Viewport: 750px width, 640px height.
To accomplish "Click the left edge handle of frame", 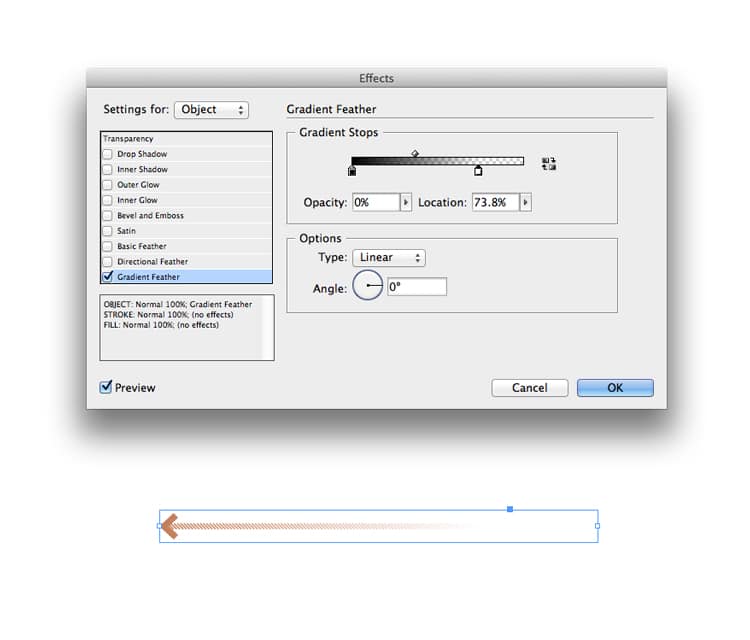I will (x=159, y=526).
